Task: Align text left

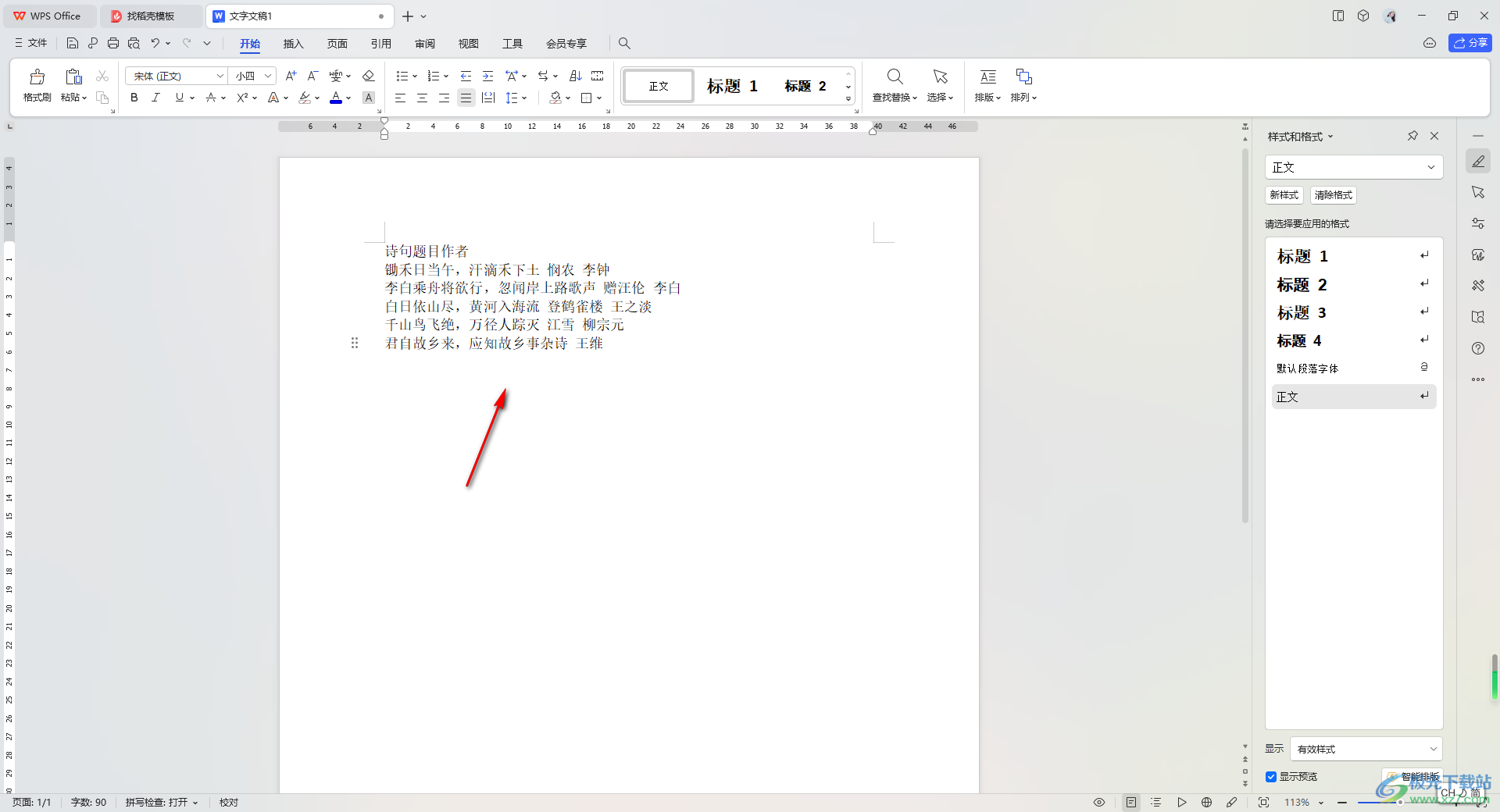Action: coord(400,98)
